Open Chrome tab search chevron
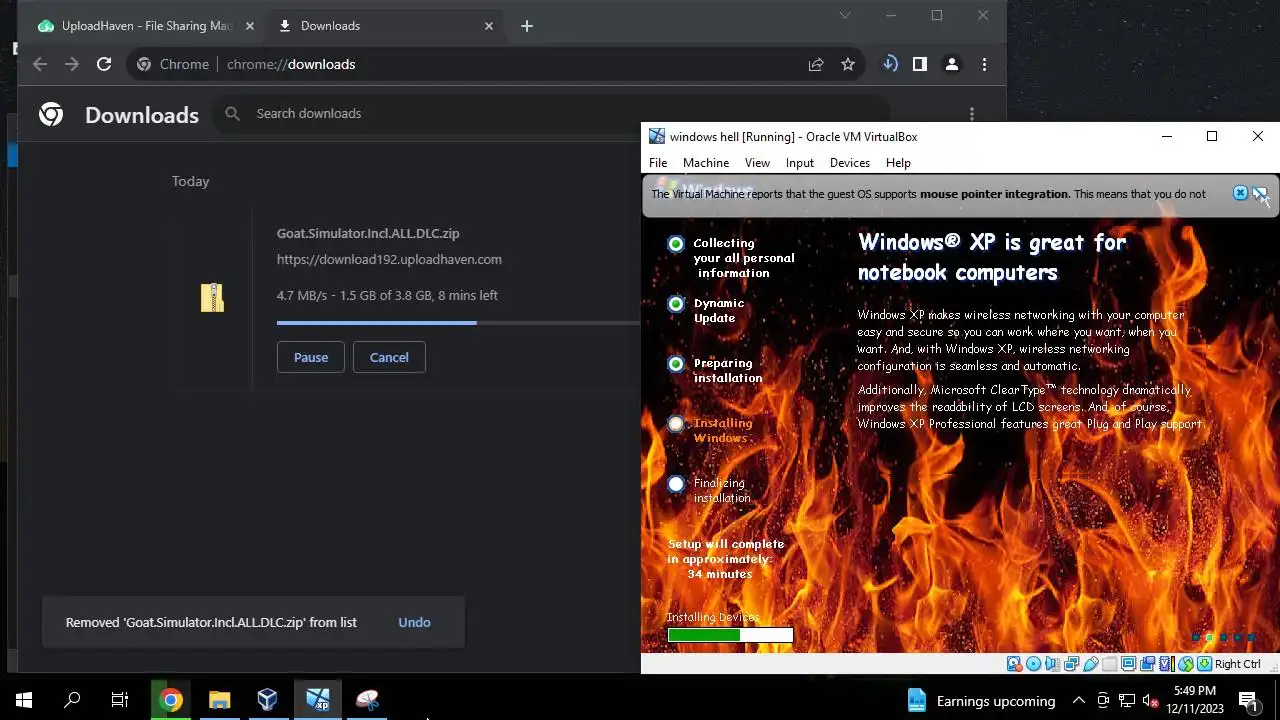 845,15
